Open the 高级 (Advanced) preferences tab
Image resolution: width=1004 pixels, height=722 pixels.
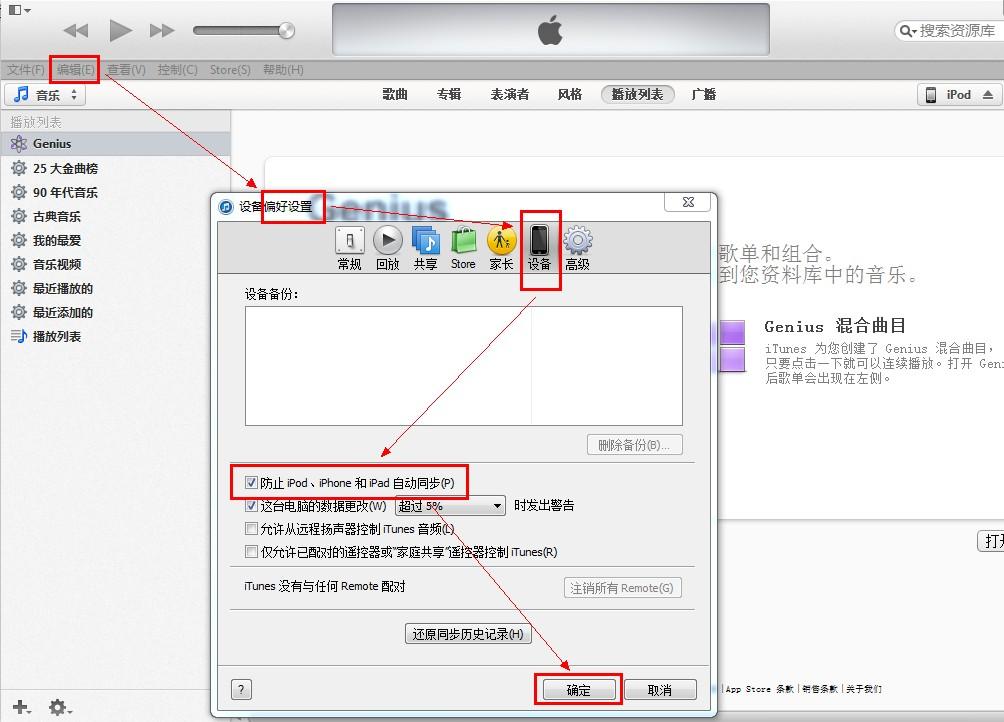click(578, 248)
